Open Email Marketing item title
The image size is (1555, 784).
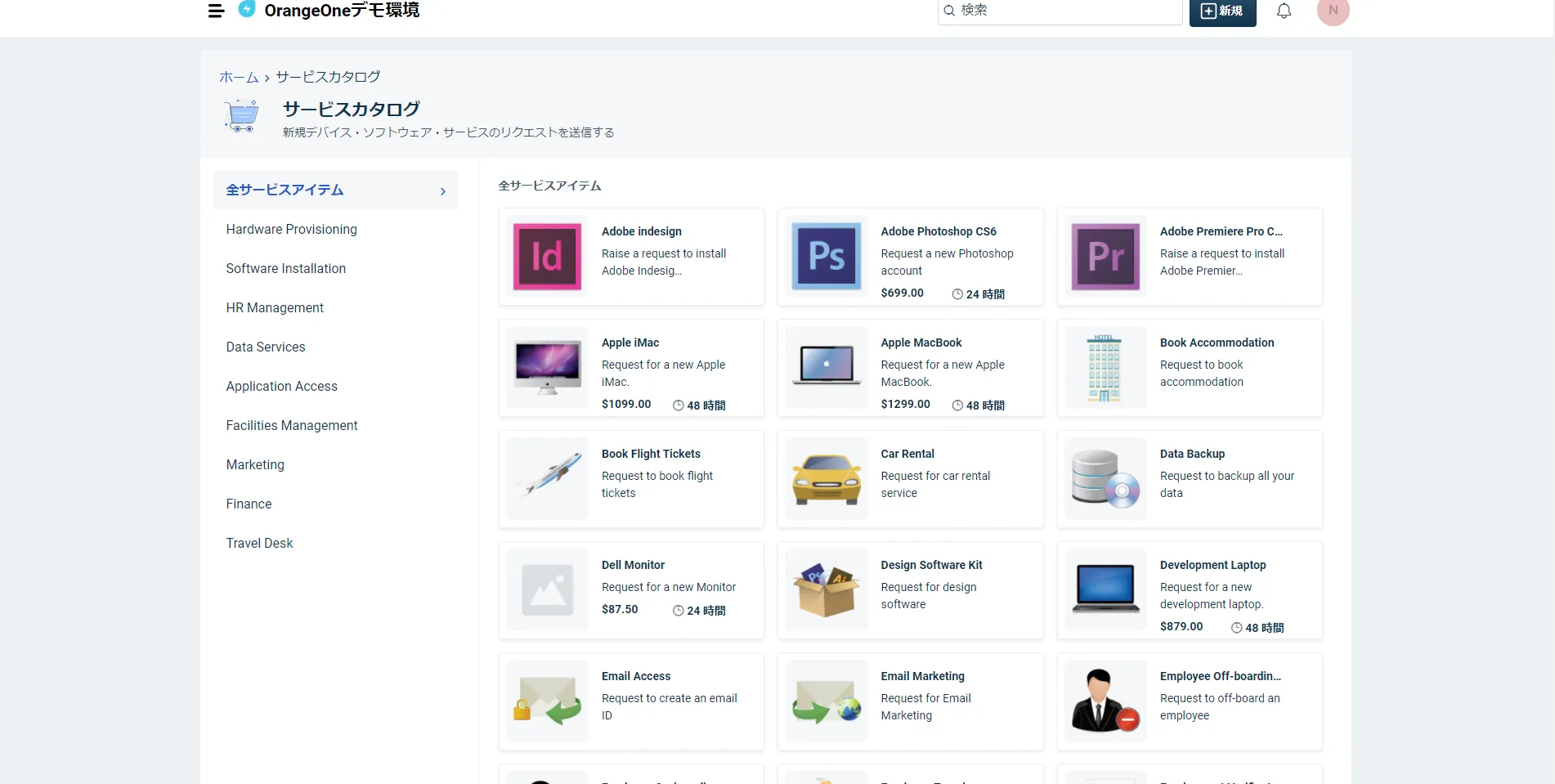[x=922, y=676]
